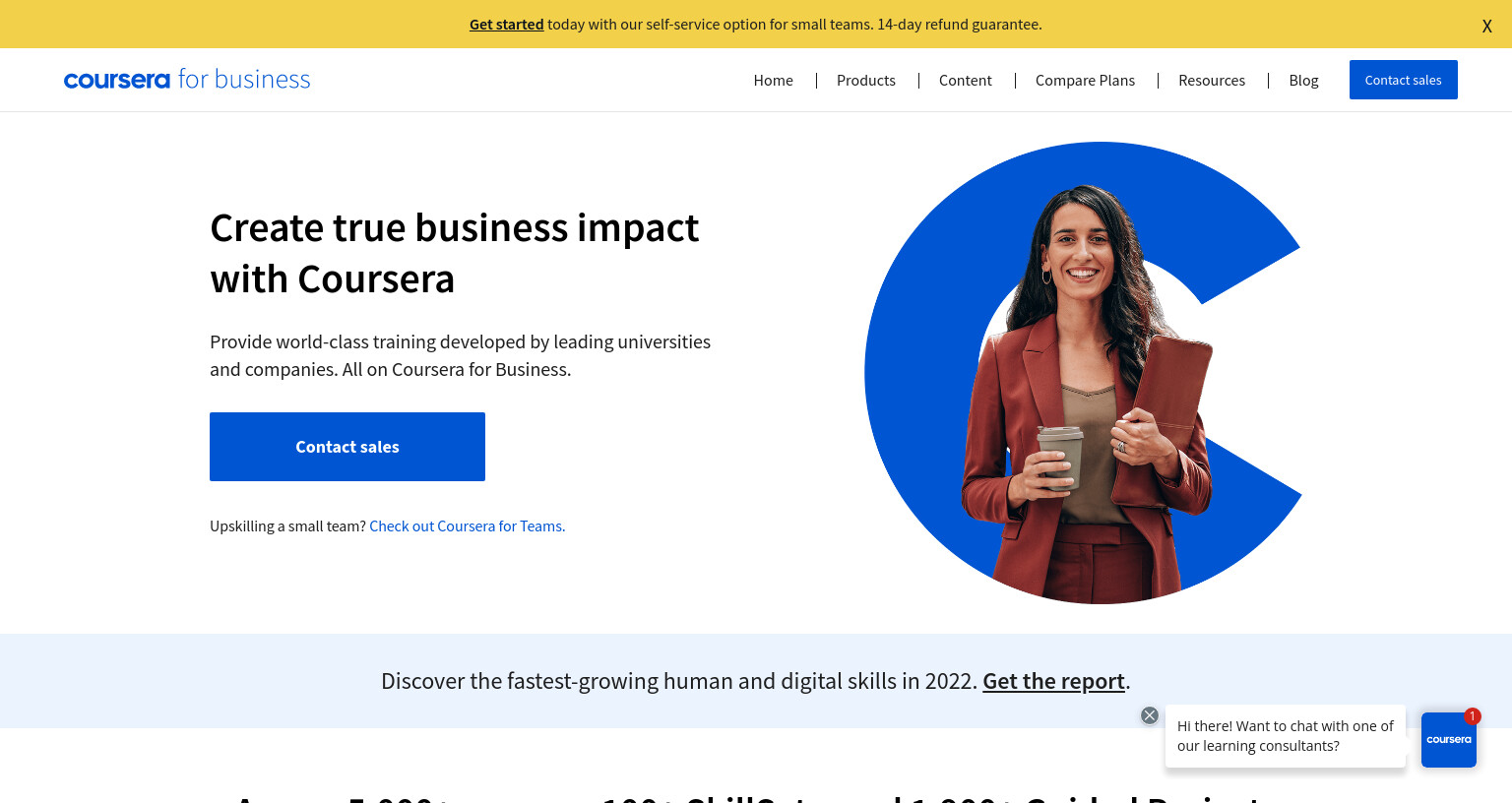Click the red notification badge on chat

click(1473, 716)
